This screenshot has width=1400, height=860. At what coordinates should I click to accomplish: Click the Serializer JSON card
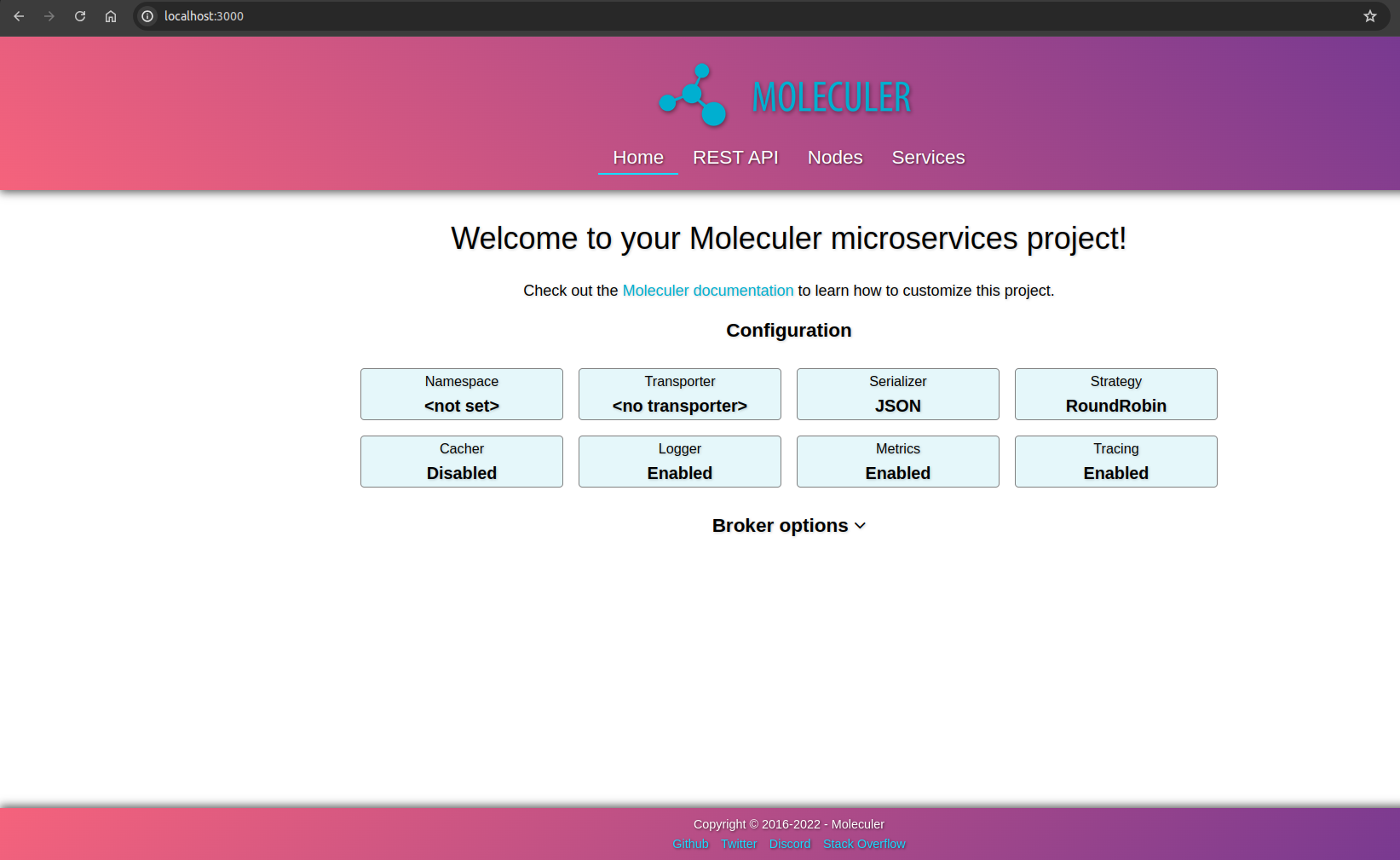tap(898, 394)
